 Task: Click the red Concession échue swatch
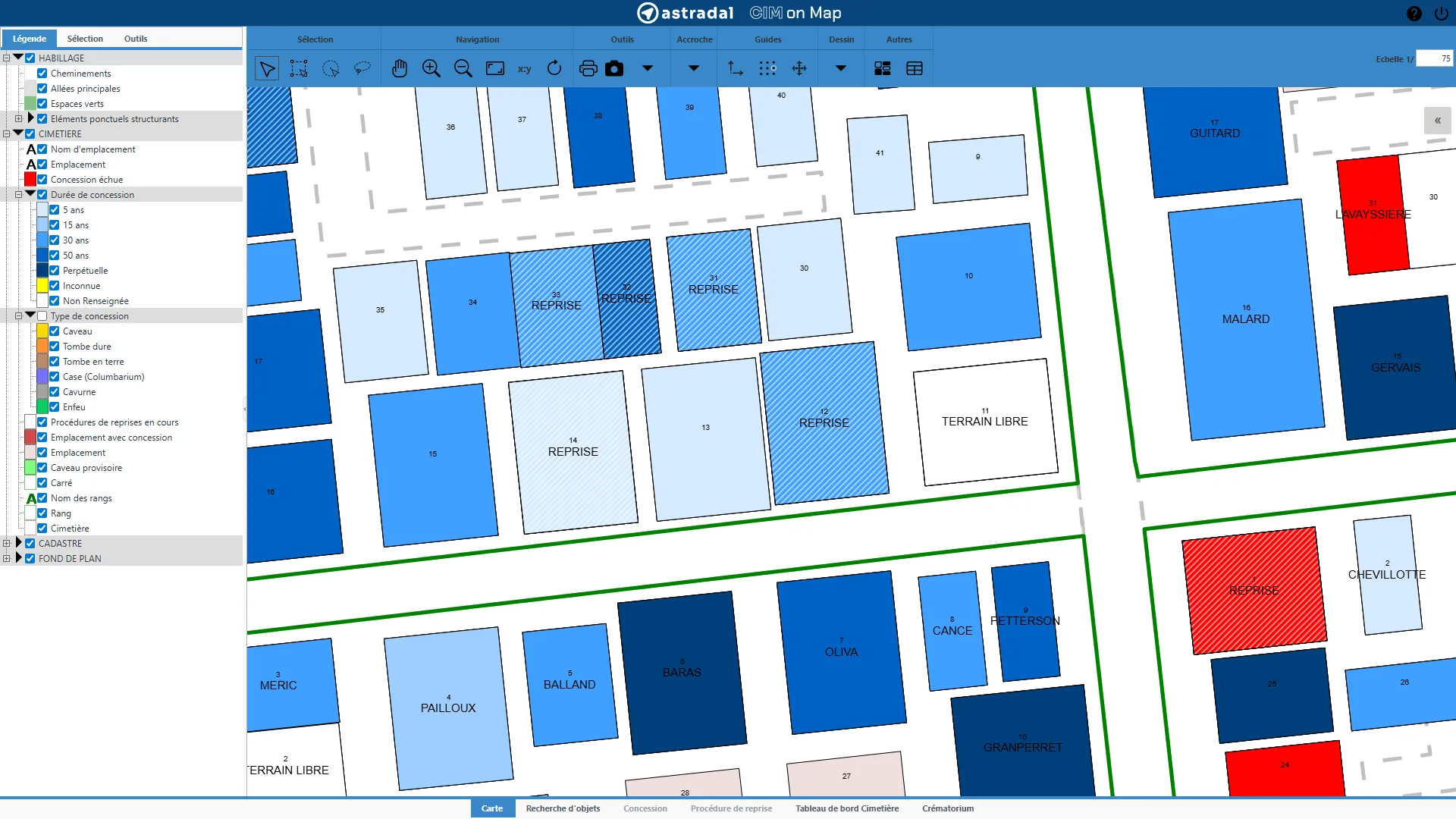30,180
